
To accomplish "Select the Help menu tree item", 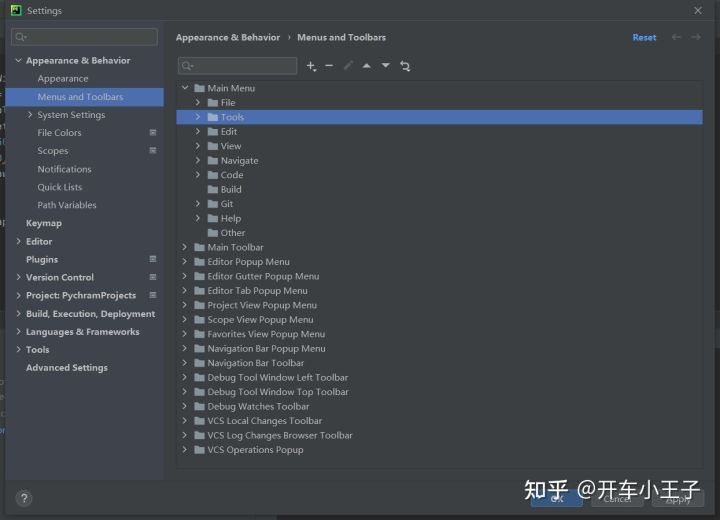I will point(231,218).
